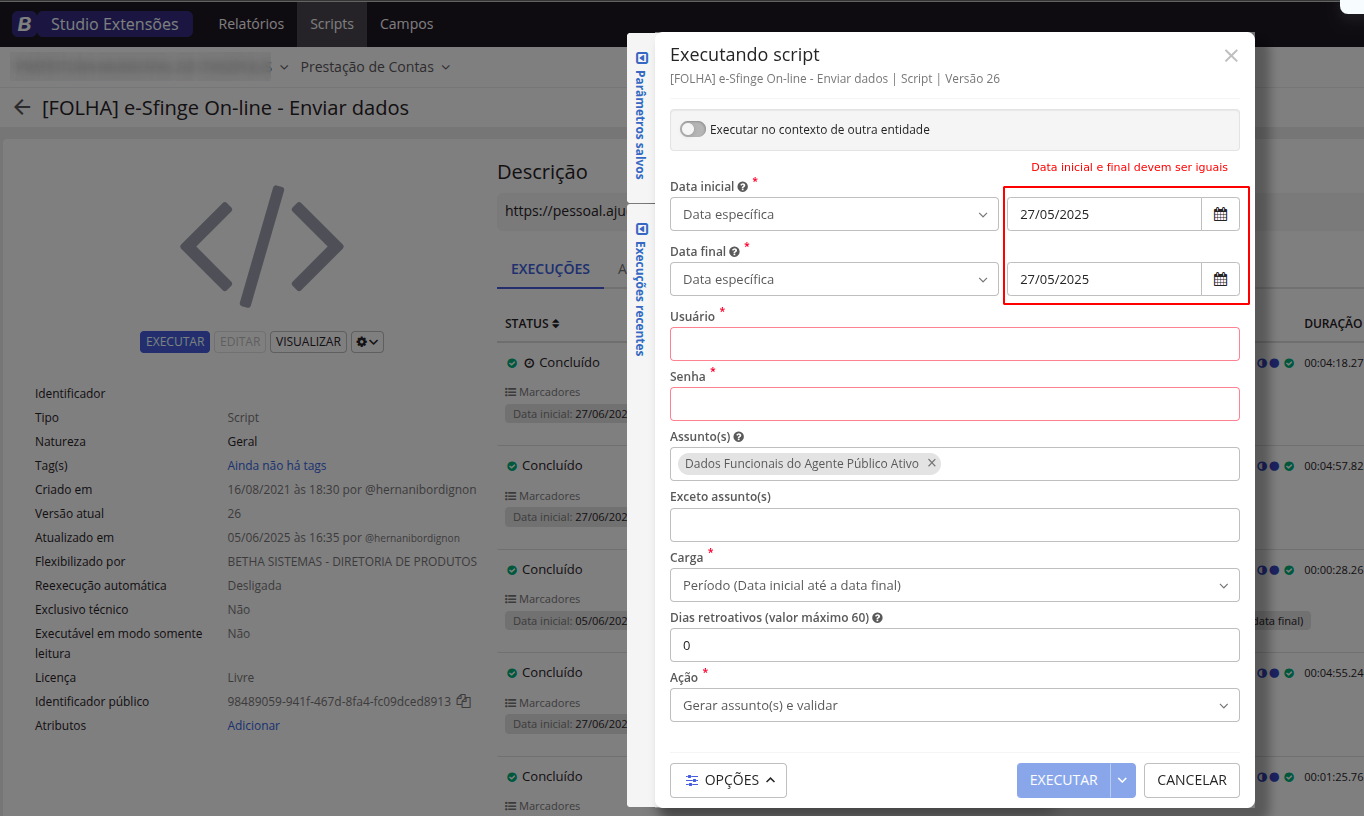Open the Ação dropdown
The width and height of the screenshot is (1364, 816).
tap(955, 705)
